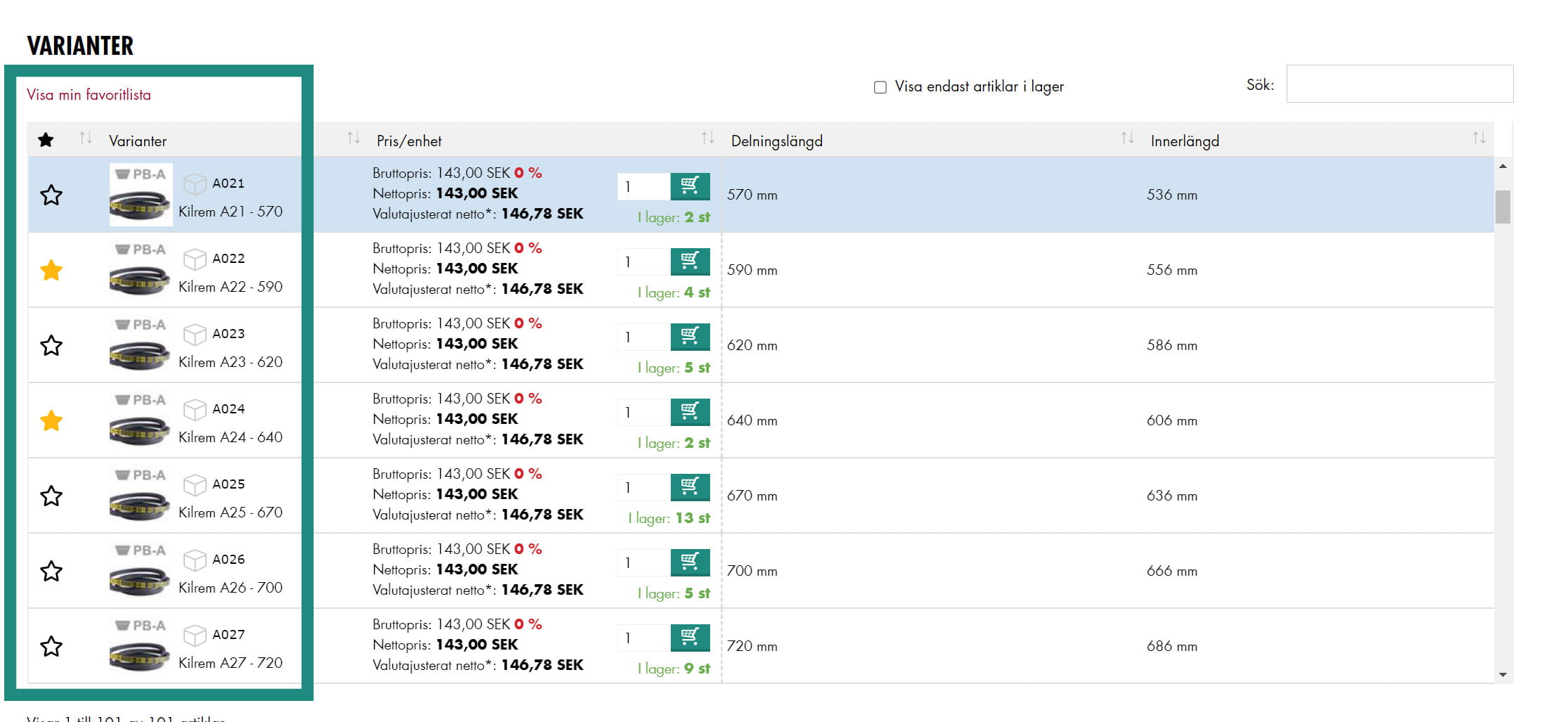Open Kilrem A25 - 670 product link
Screen dimensions: 1568x722
click(230, 513)
